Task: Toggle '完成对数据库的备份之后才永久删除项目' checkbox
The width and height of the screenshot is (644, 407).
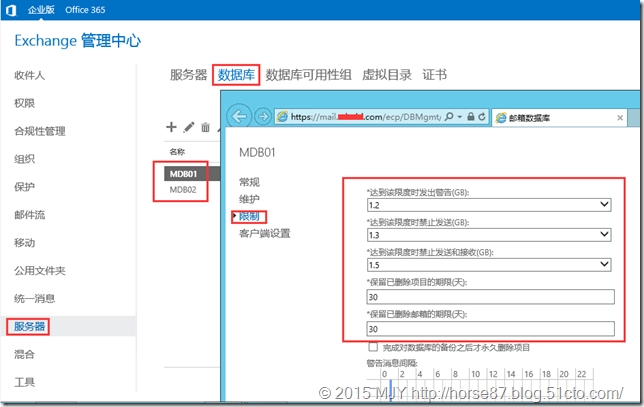Action: coord(374,346)
